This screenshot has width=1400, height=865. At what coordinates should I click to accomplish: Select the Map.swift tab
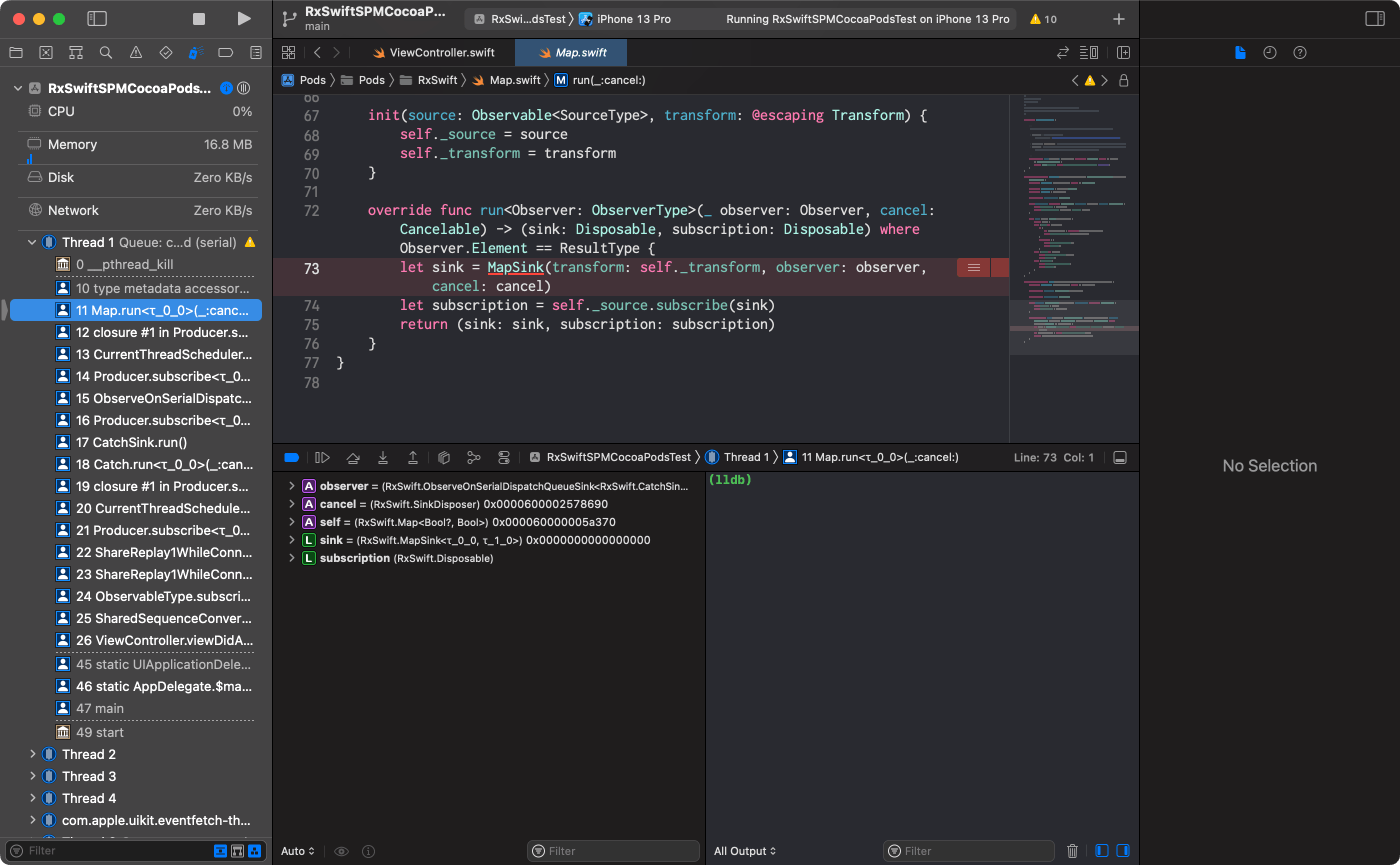point(571,53)
